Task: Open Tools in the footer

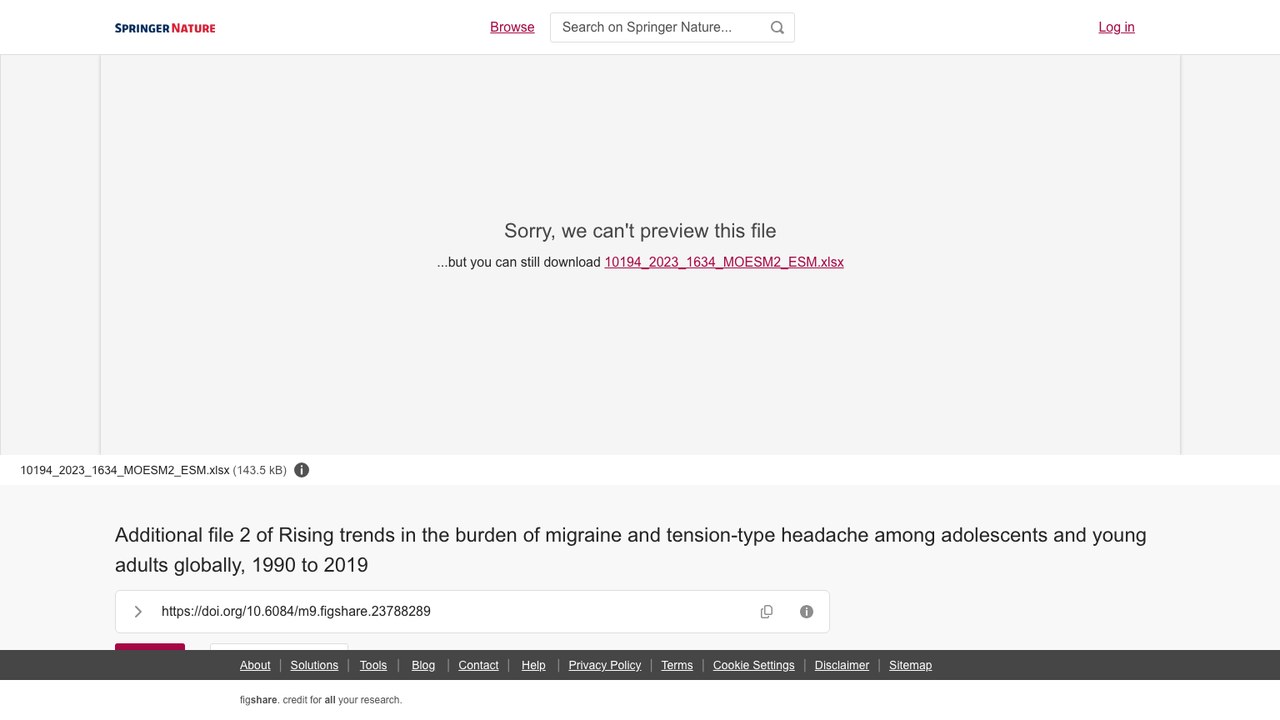Action: tap(373, 665)
